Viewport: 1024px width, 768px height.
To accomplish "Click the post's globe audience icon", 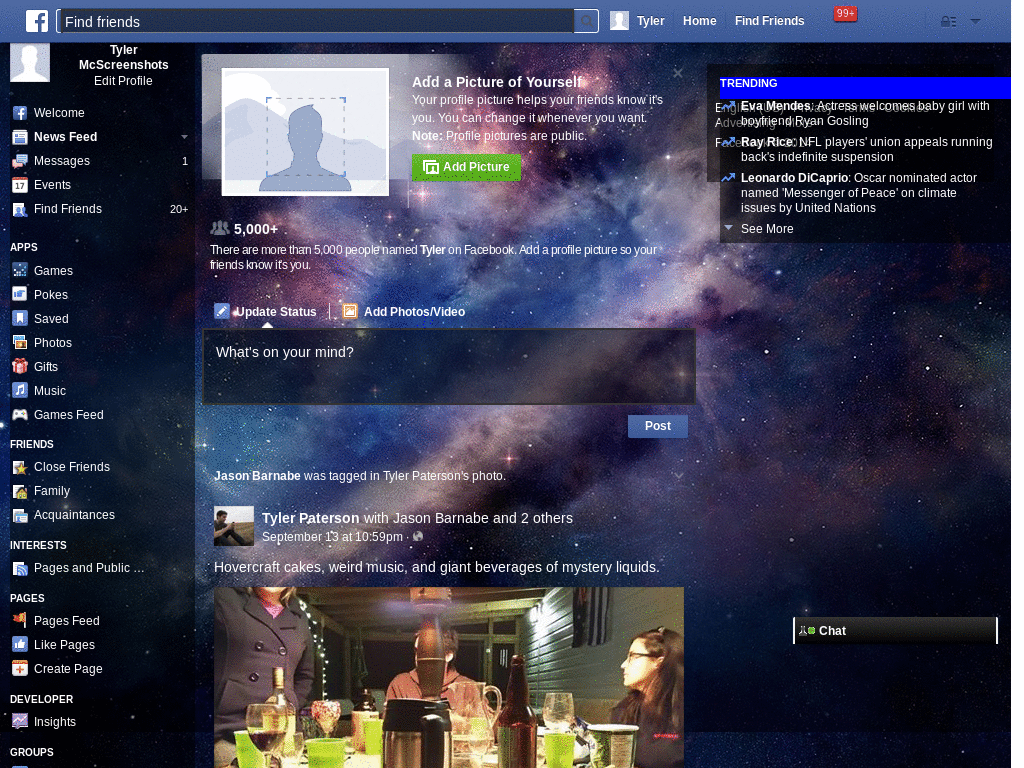I will click(x=418, y=537).
